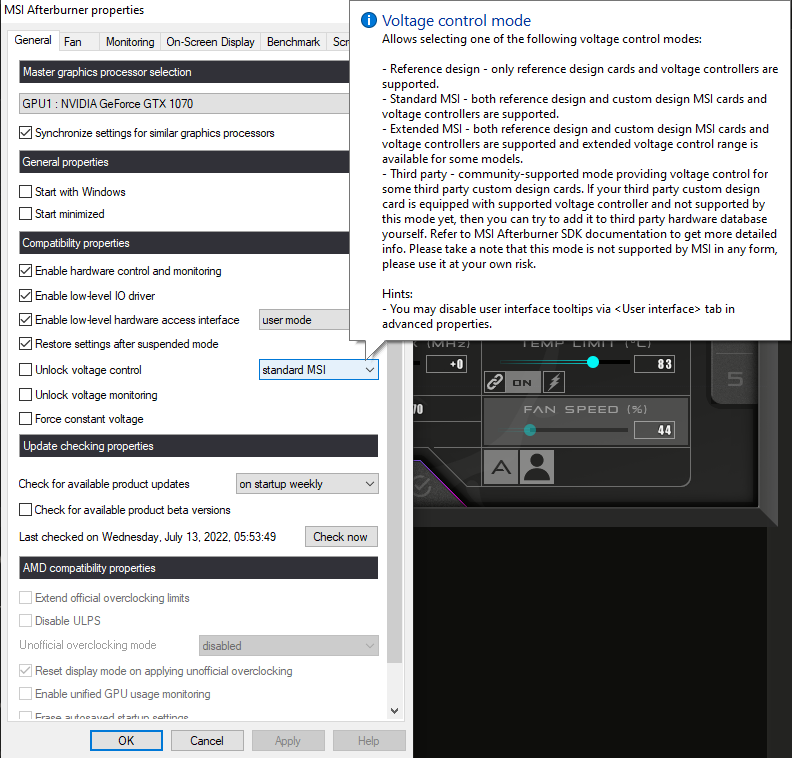This screenshot has width=792, height=758.
Task: Click the Last checked on Wednesday date text
Action: coord(147,536)
